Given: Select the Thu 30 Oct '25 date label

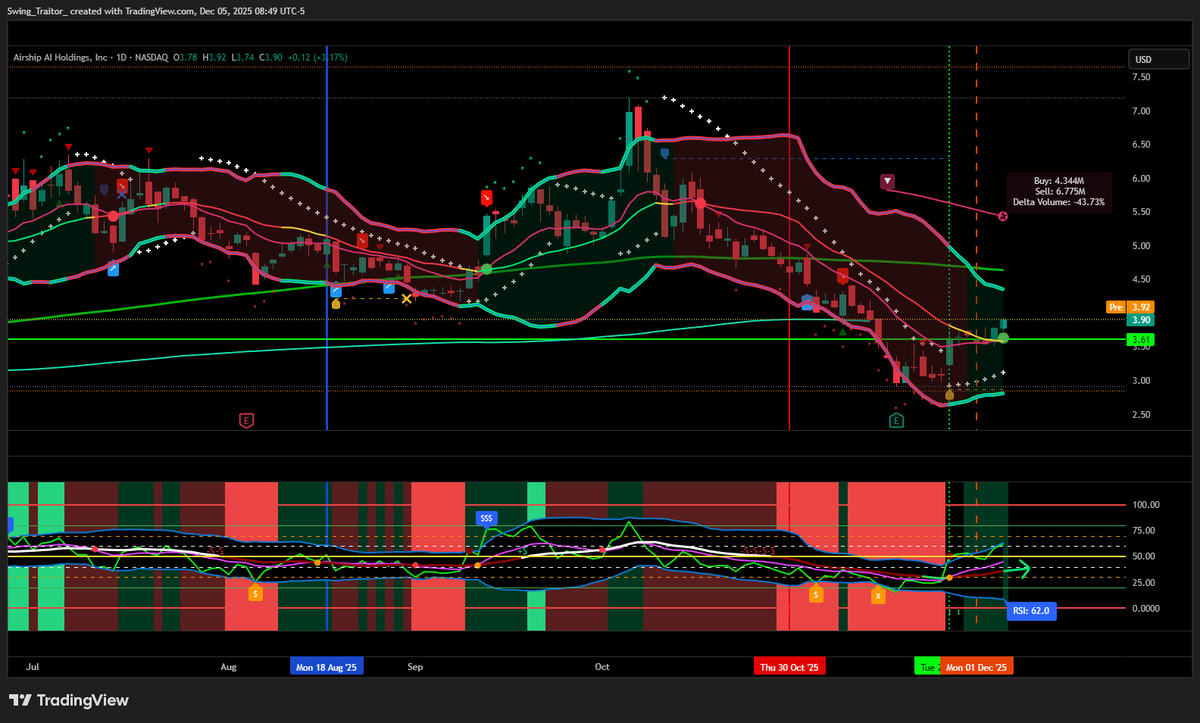Looking at the screenshot, I should (x=790, y=666).
